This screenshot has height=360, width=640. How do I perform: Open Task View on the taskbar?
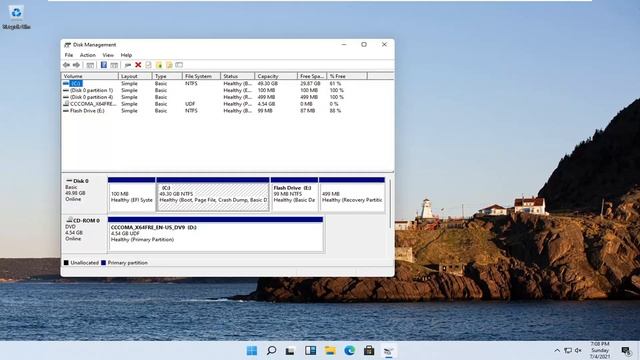coord(290,351)
